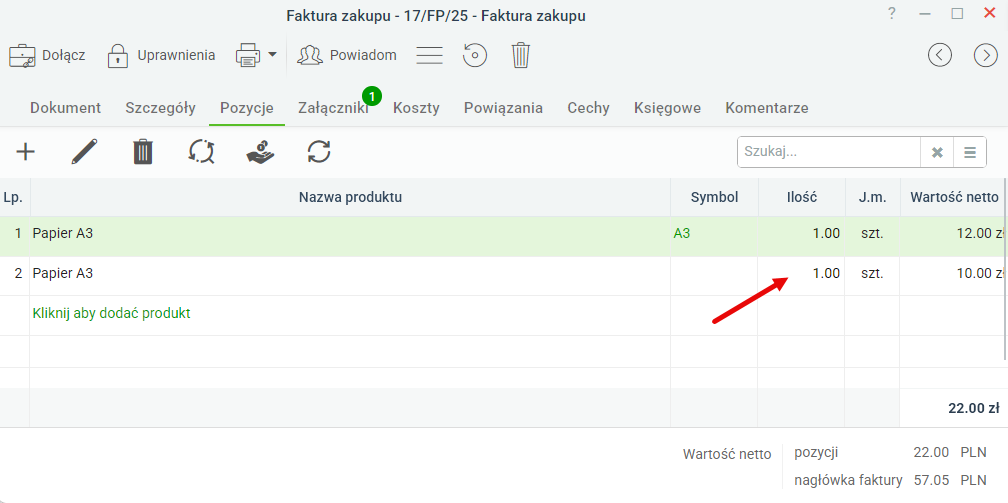Delete position with the positions trash icon
Viewport: 1008px width, 503px height.
tap(143, 152)
